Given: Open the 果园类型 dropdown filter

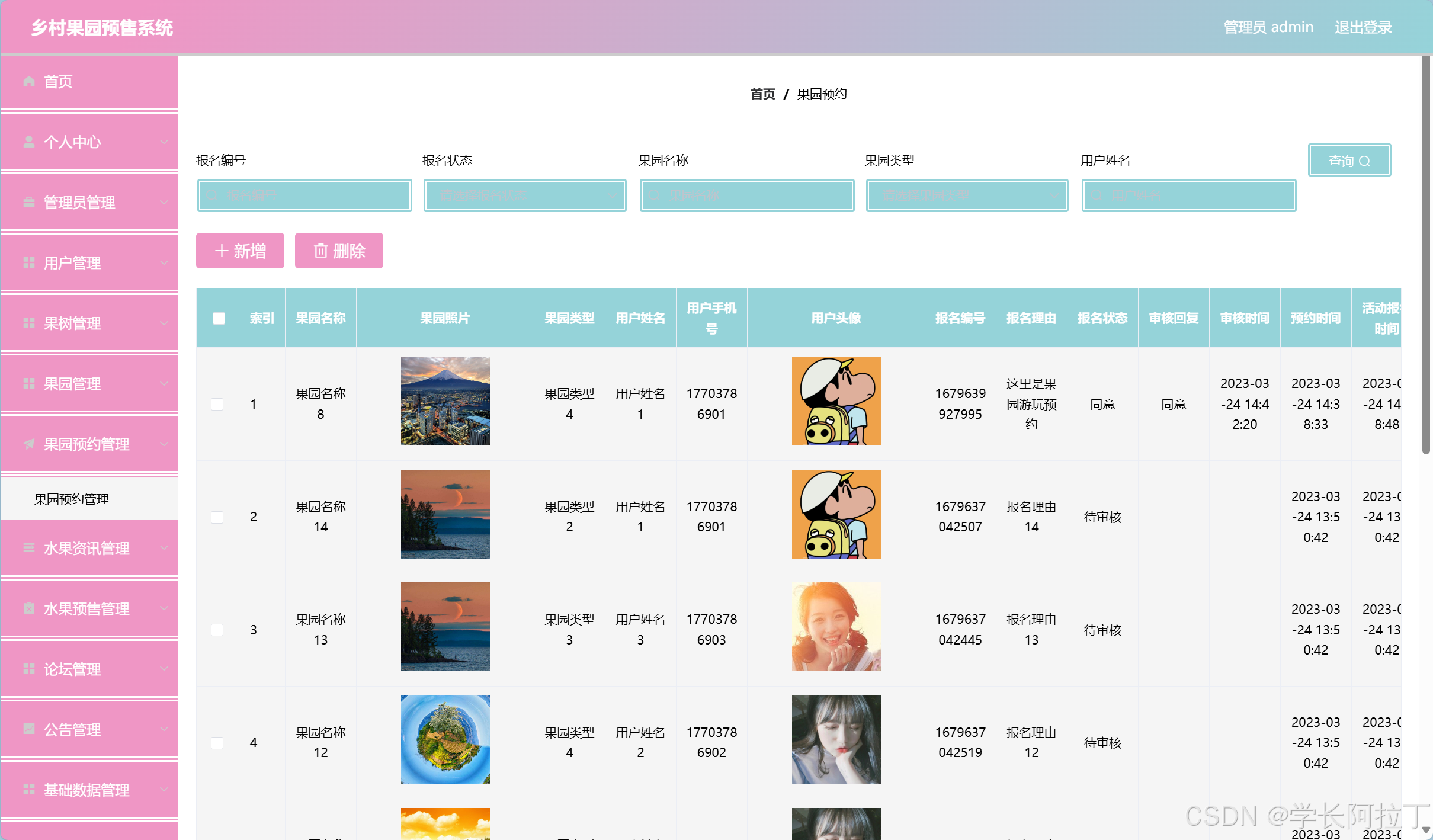Looking at the screenshot, I should [967, 195].
